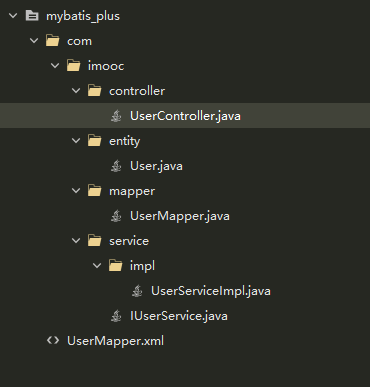Click Java icon beside IUserService.java
This screenshot has width=370, height=387.
click(116, 316)
